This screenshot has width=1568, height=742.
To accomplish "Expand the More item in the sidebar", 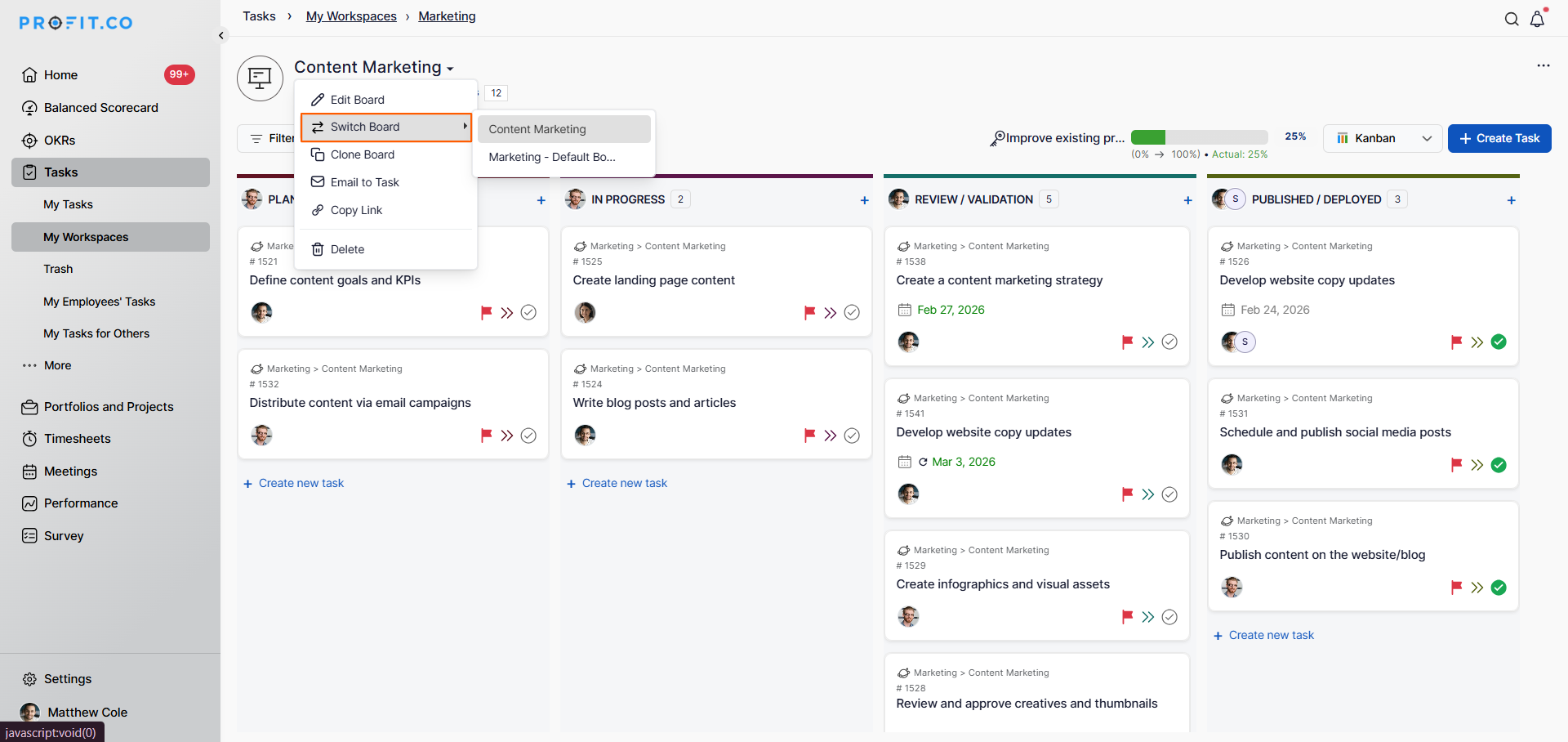I will coord(57,365).
